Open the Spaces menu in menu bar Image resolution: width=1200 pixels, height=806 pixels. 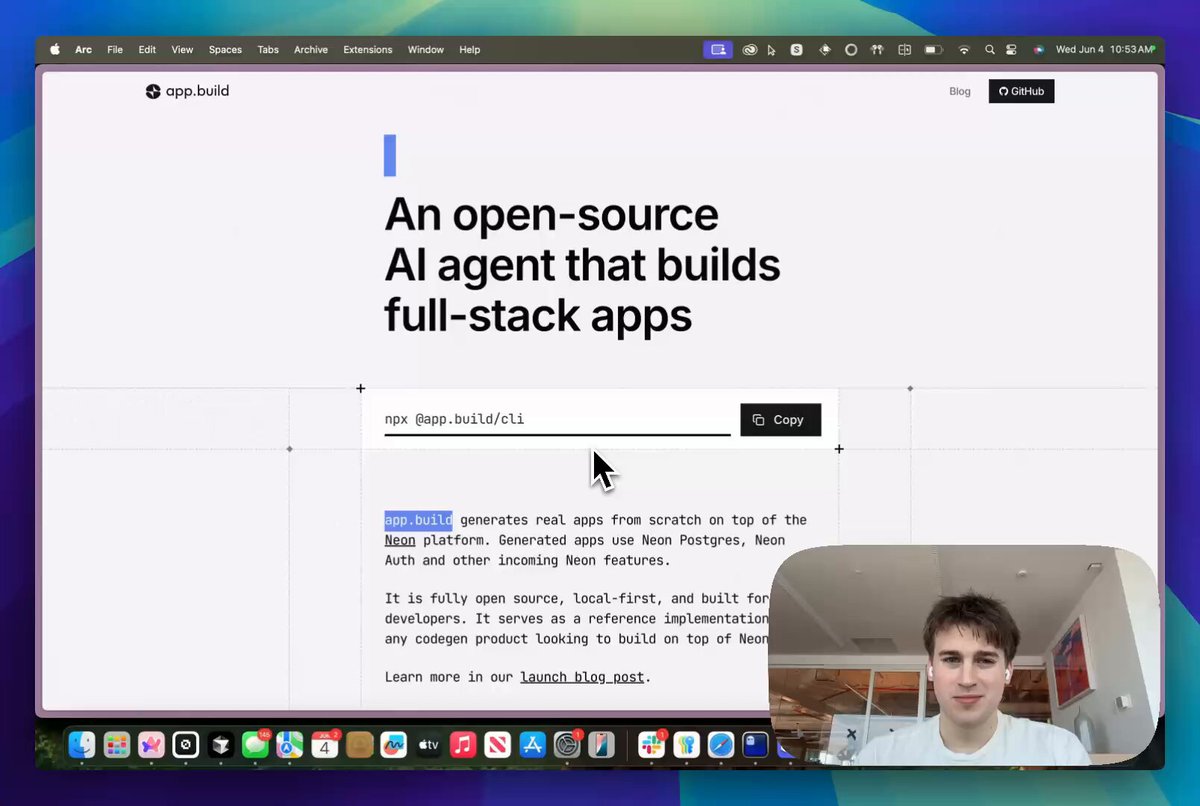[225, 49]
